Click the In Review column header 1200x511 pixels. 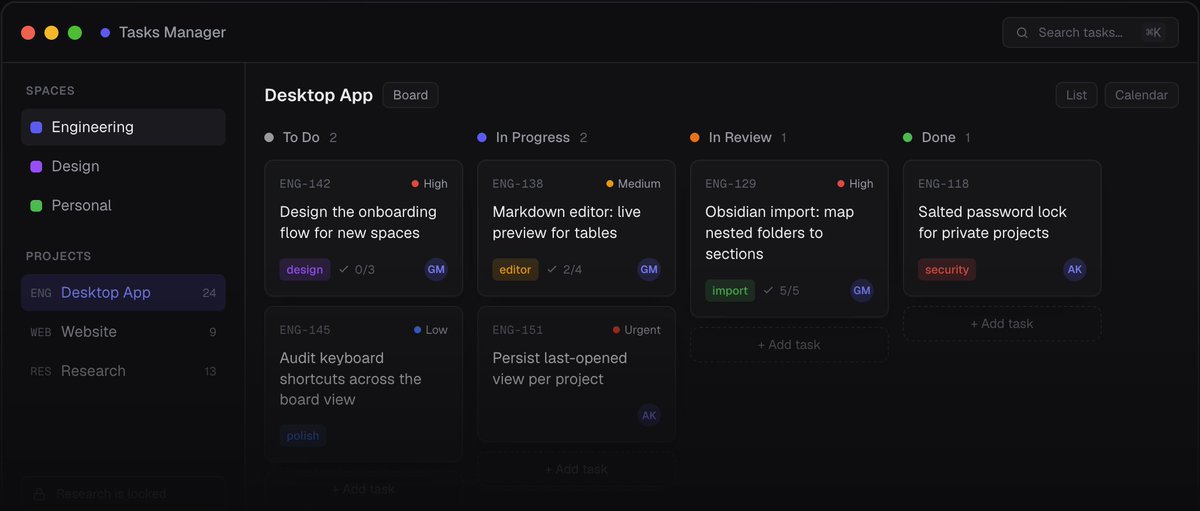click(x=738, y=137)
